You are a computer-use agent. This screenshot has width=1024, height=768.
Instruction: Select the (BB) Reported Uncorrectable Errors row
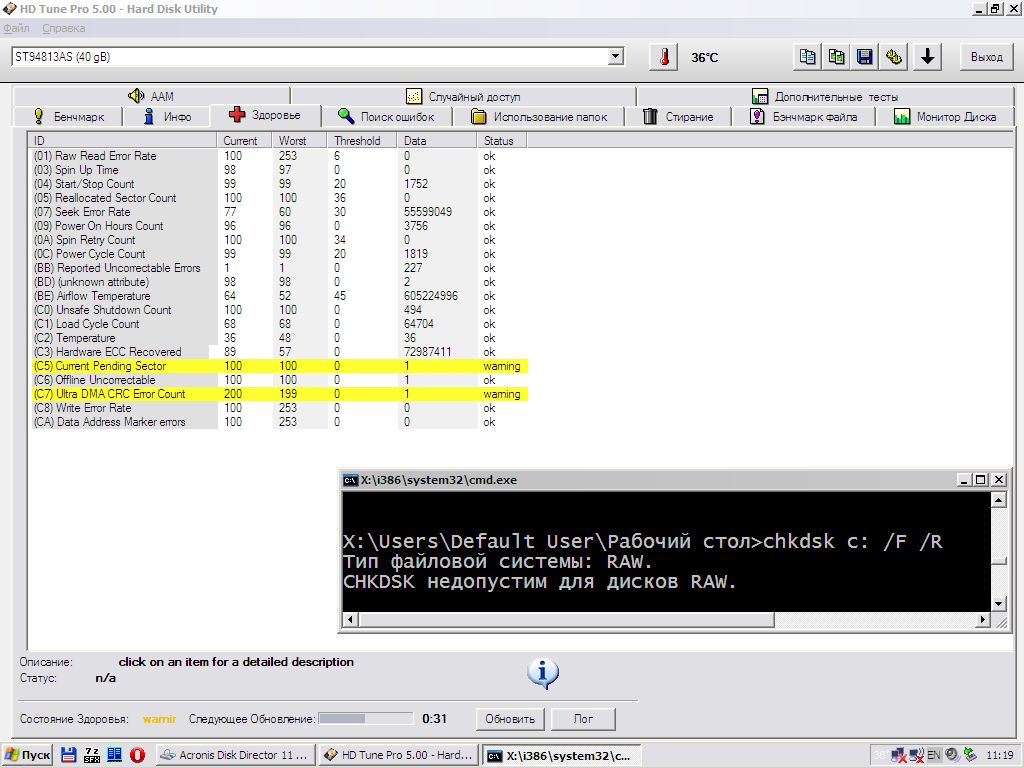pos(280,268)
